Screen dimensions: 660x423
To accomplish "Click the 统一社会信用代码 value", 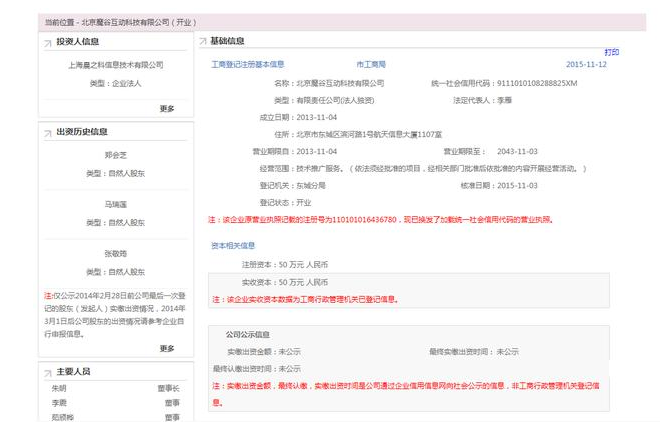I will coord(537,83).
